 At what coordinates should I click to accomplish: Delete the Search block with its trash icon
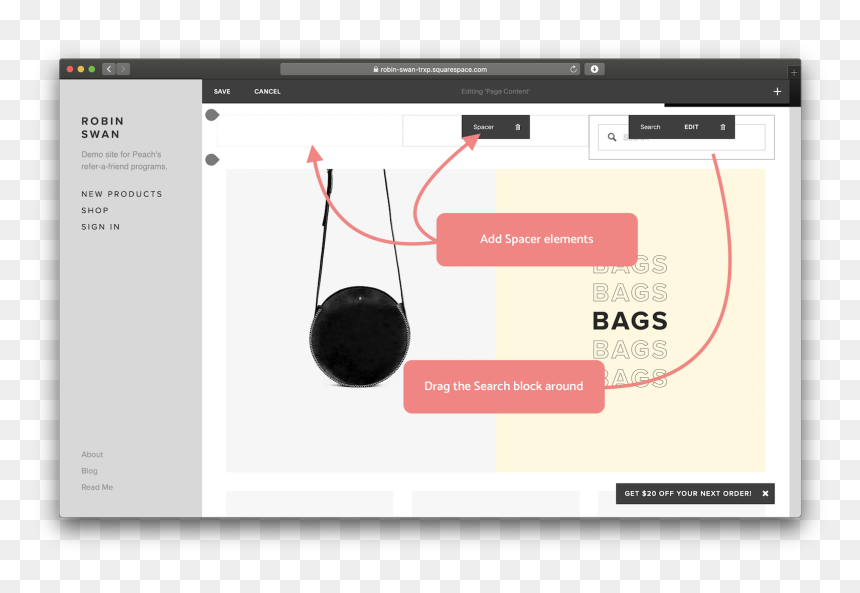click(723, 127)
